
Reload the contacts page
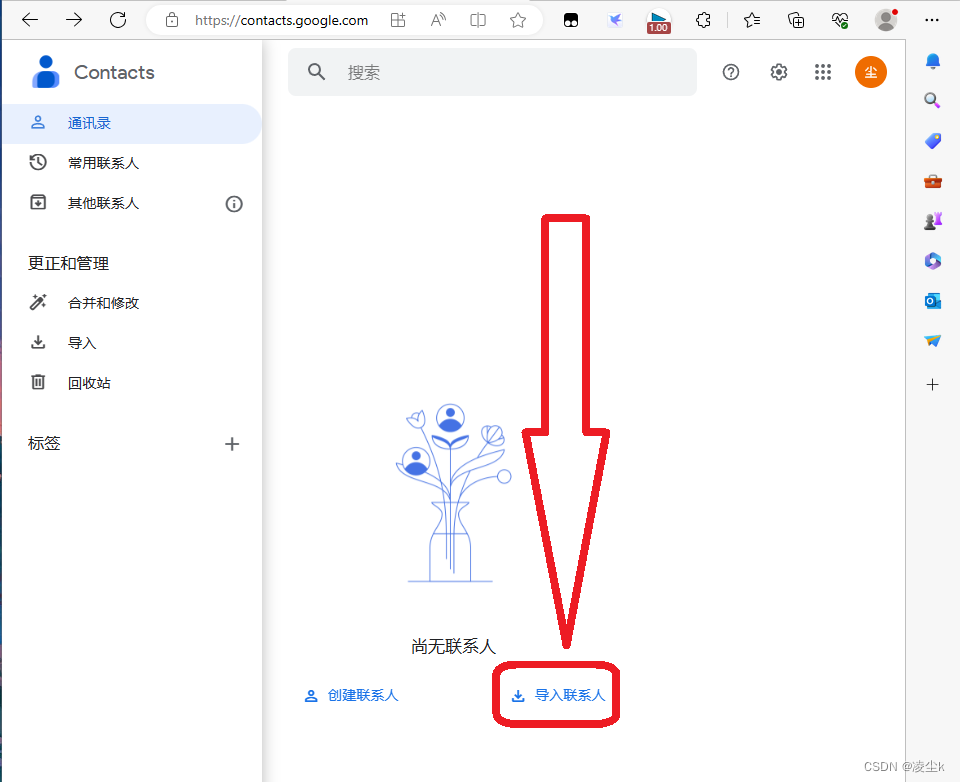[118, 20]
